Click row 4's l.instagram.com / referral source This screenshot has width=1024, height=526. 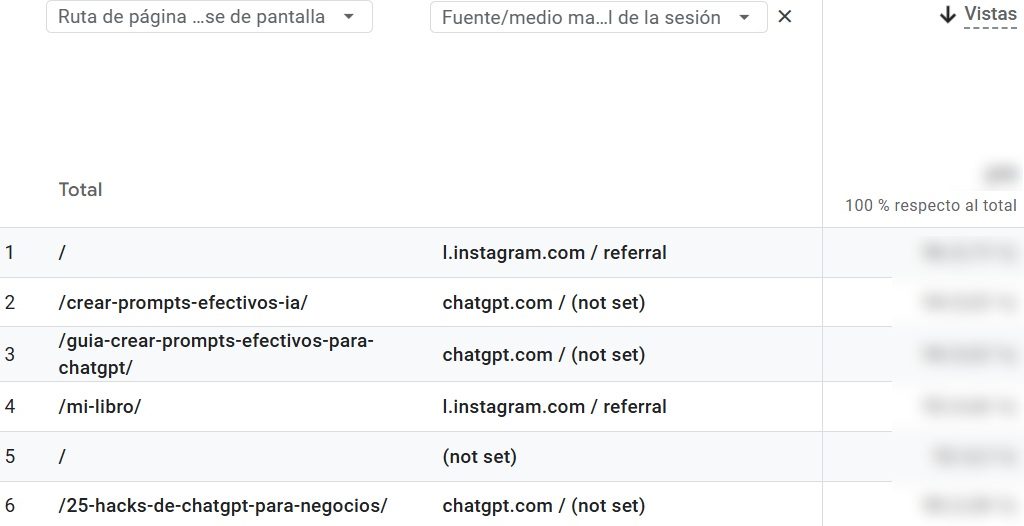[554, 407]
